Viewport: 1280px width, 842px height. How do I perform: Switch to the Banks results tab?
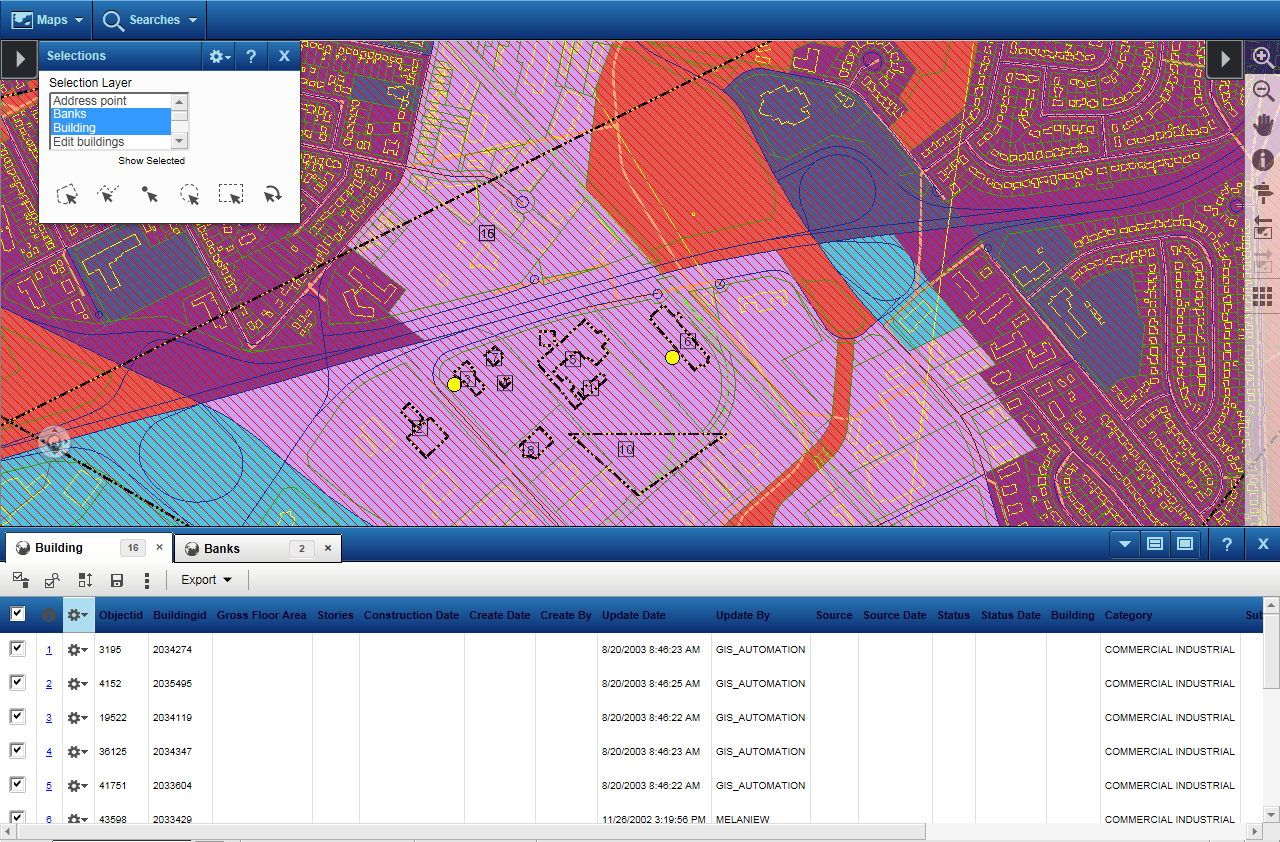tap(223, 548)
